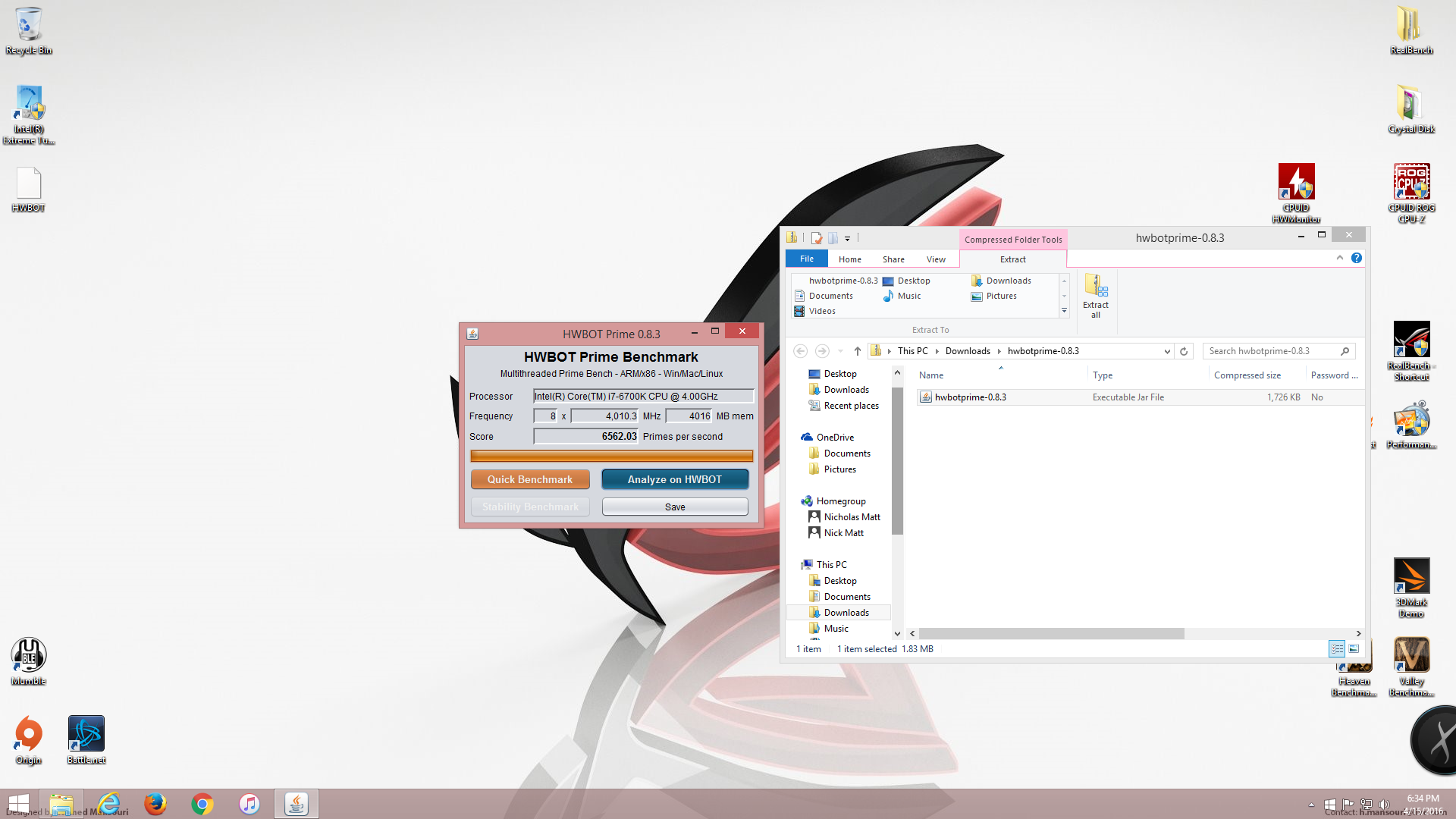Viewport: 1456px width, 819px height.
Task: Open the Crystal Disk desktop folder
Action: tap(1410, 109)
